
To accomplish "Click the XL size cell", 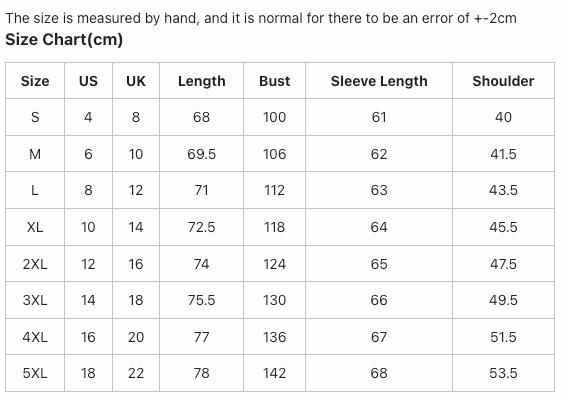I will (35, 227).
